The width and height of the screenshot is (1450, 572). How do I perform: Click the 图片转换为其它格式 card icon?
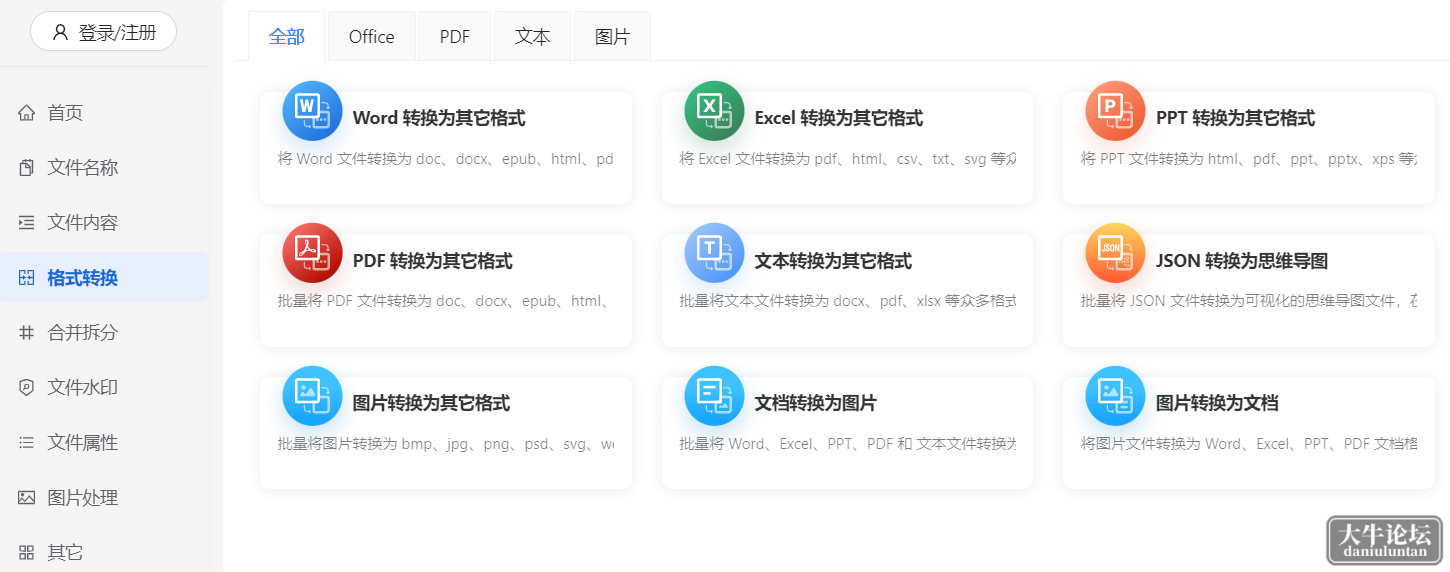point(312,396)
